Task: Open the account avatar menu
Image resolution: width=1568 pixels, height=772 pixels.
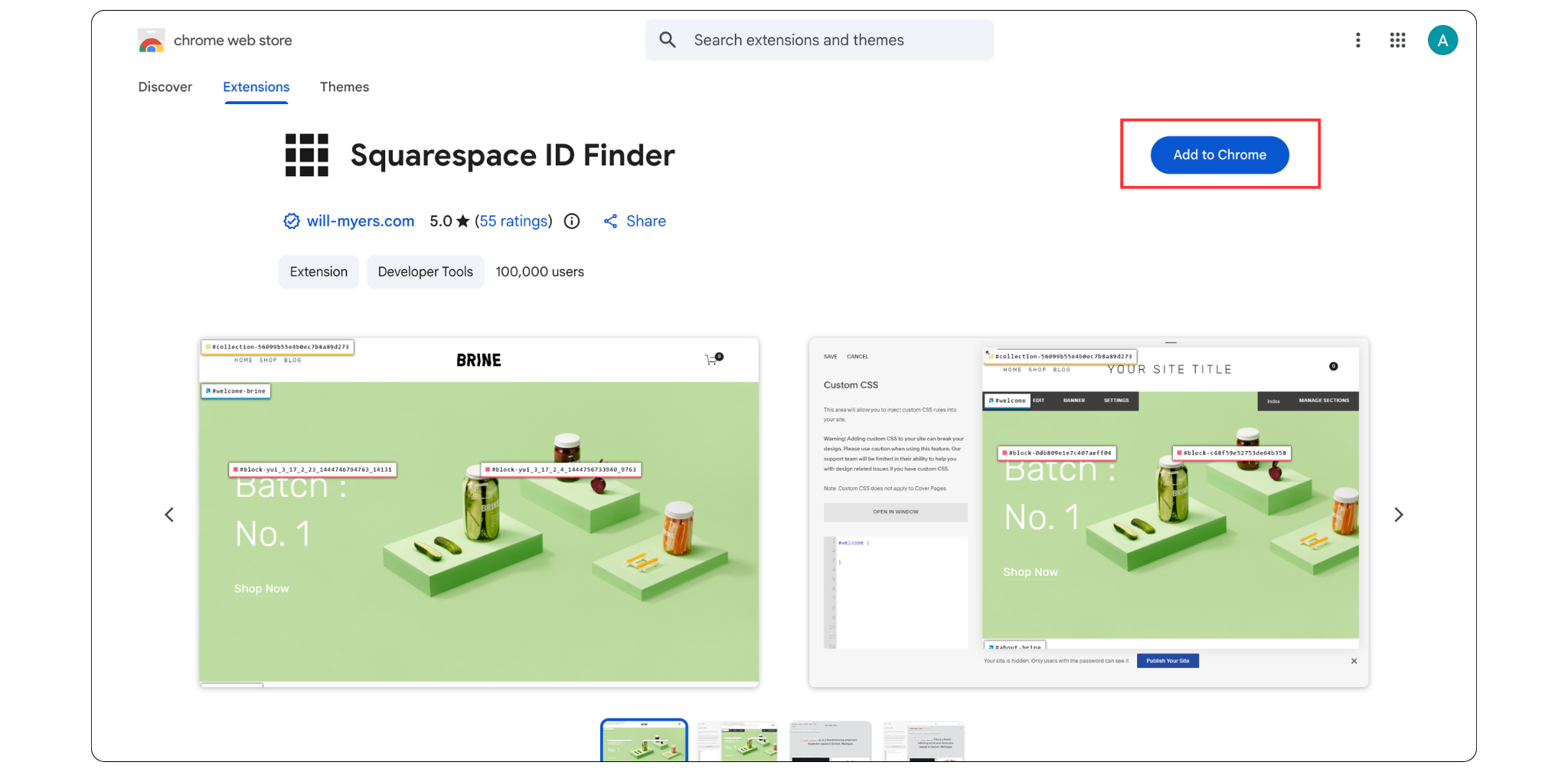Action: 1442,40
